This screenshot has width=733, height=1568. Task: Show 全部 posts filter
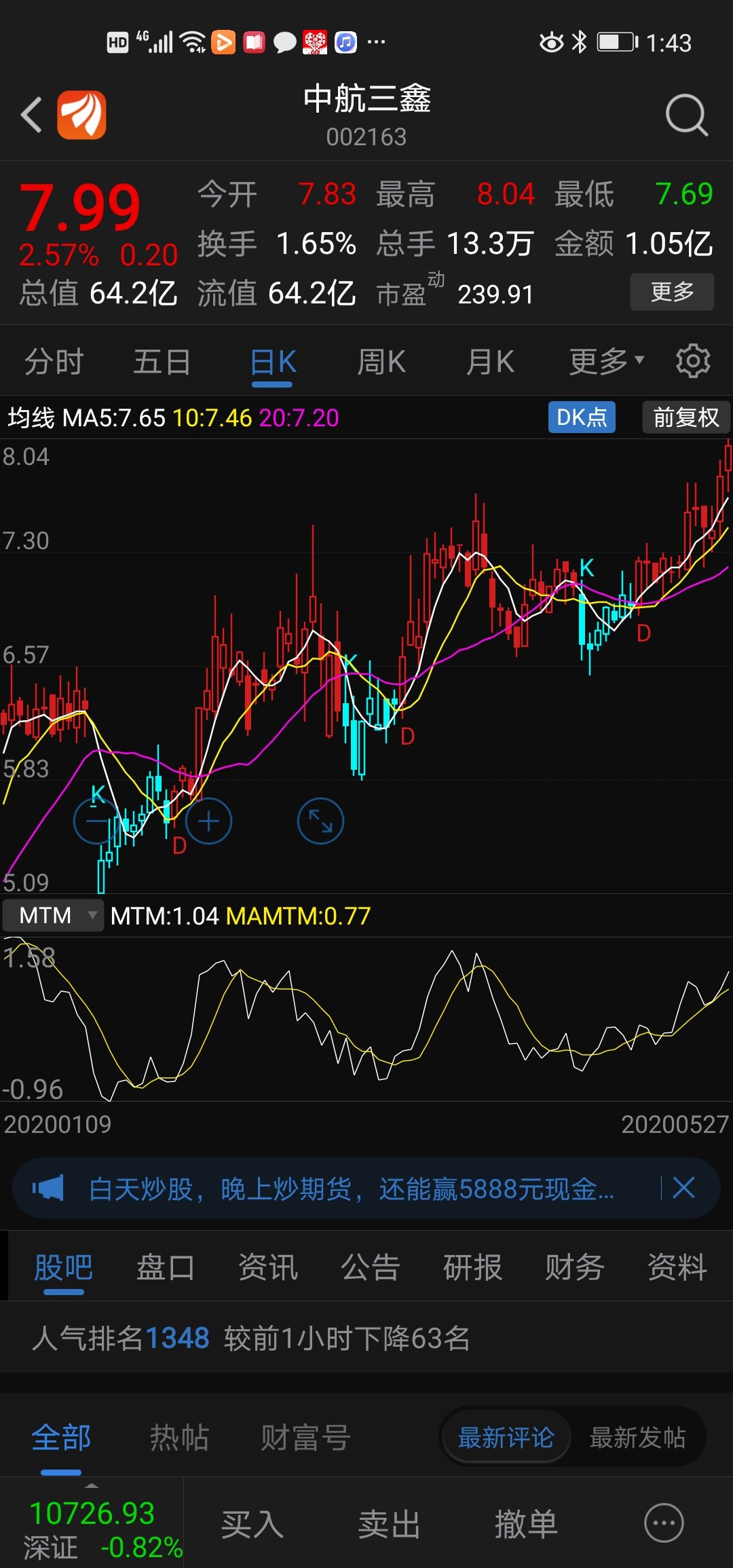click(61, 1438)
